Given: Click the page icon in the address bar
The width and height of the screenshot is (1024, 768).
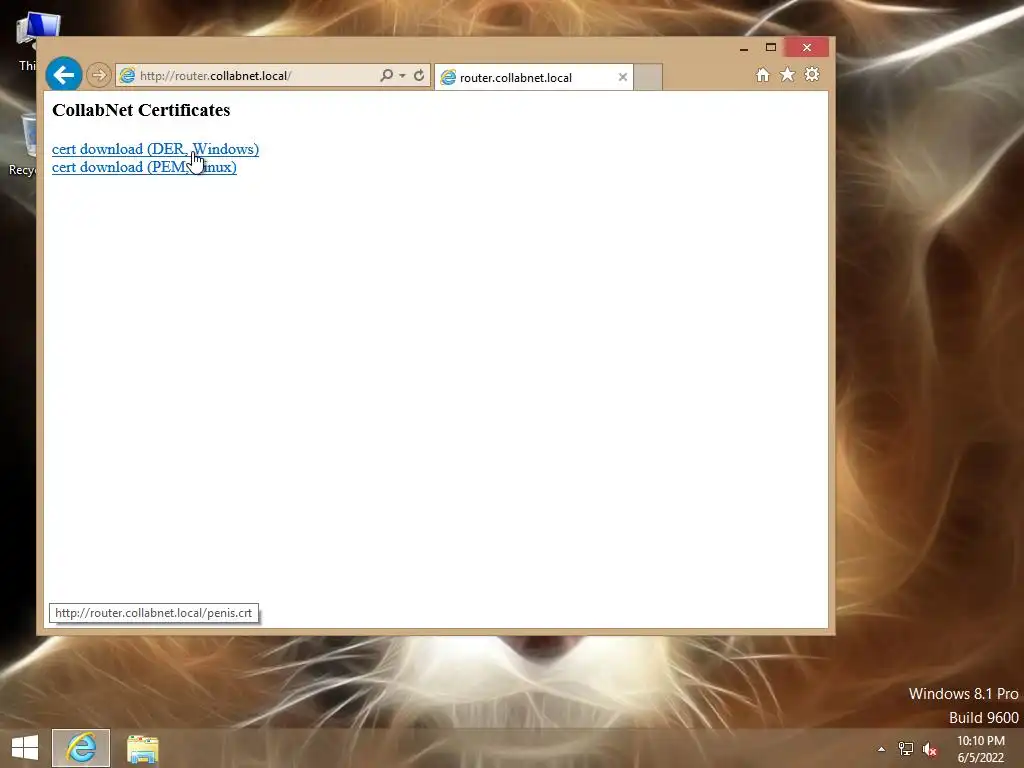Looking at the screenshot, I should pyautogui.click(x=127, y=76).
